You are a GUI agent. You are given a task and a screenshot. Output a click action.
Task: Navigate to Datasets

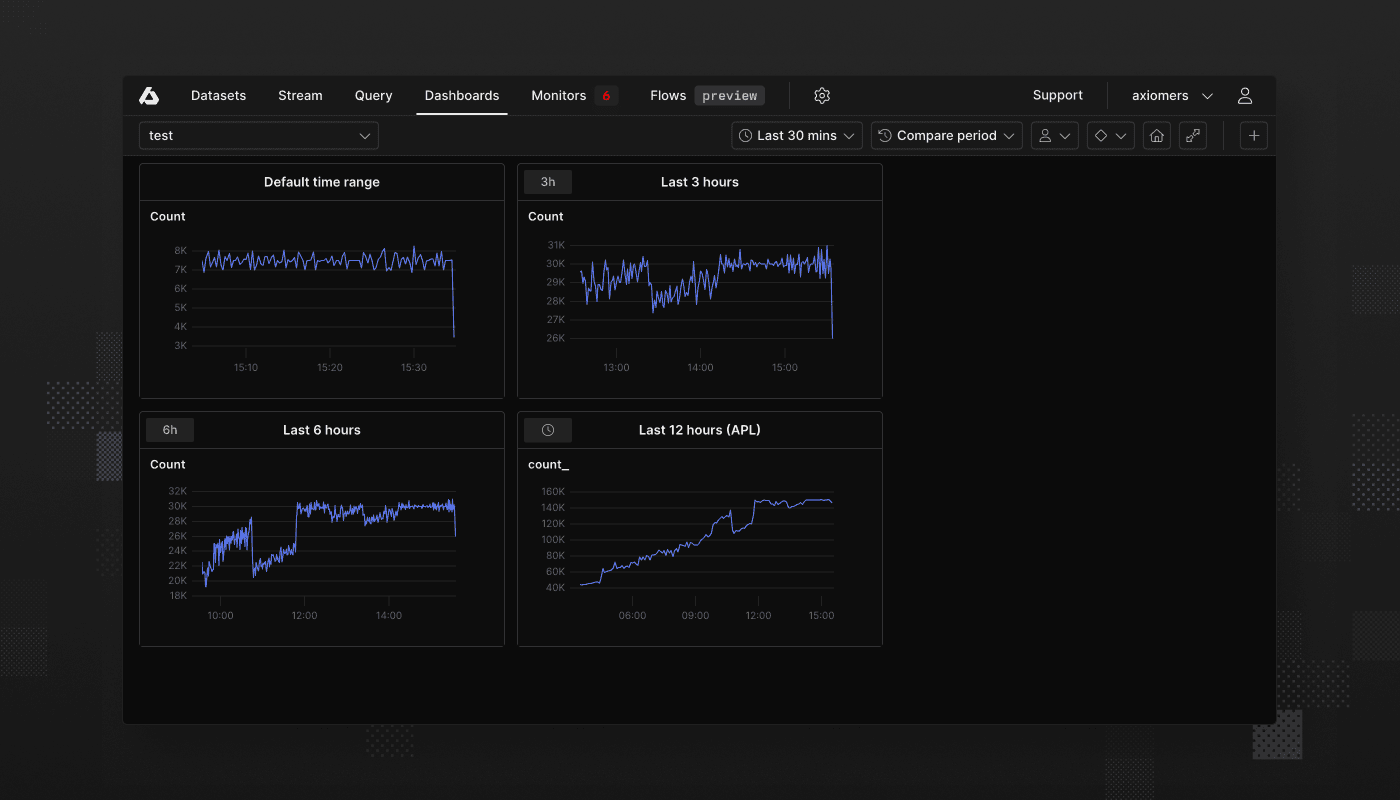(x=218, y=95)
